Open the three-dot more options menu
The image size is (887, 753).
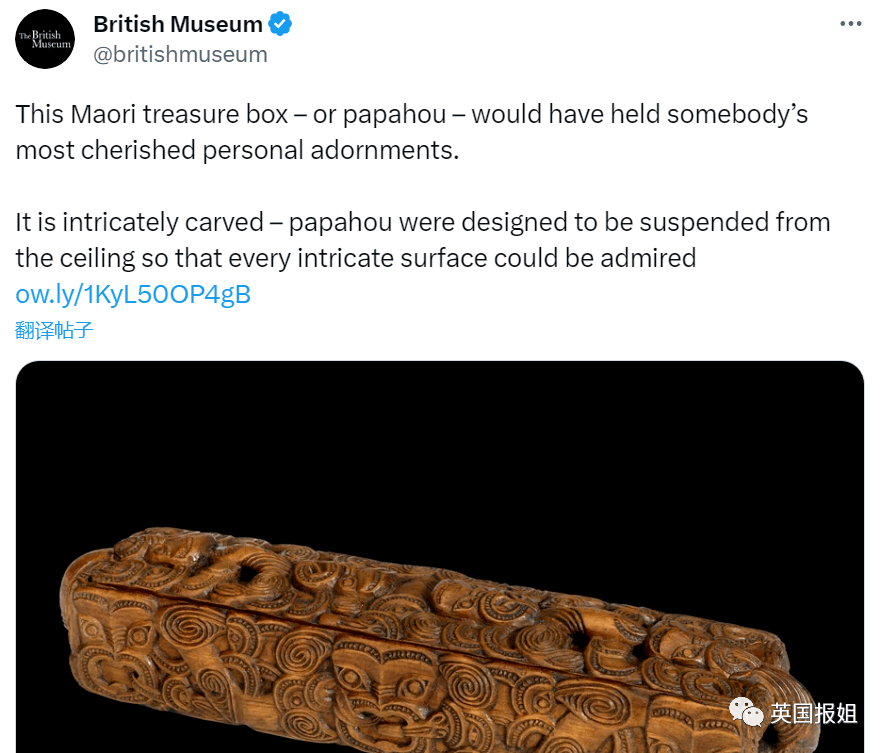coord(850,24)
